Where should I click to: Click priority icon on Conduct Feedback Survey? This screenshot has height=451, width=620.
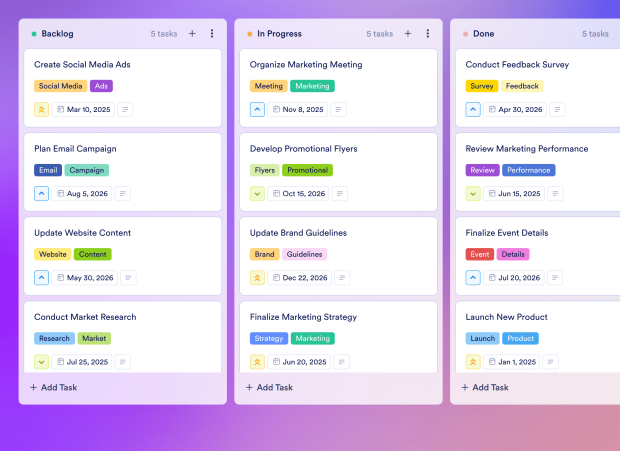[x=473, y=109]
